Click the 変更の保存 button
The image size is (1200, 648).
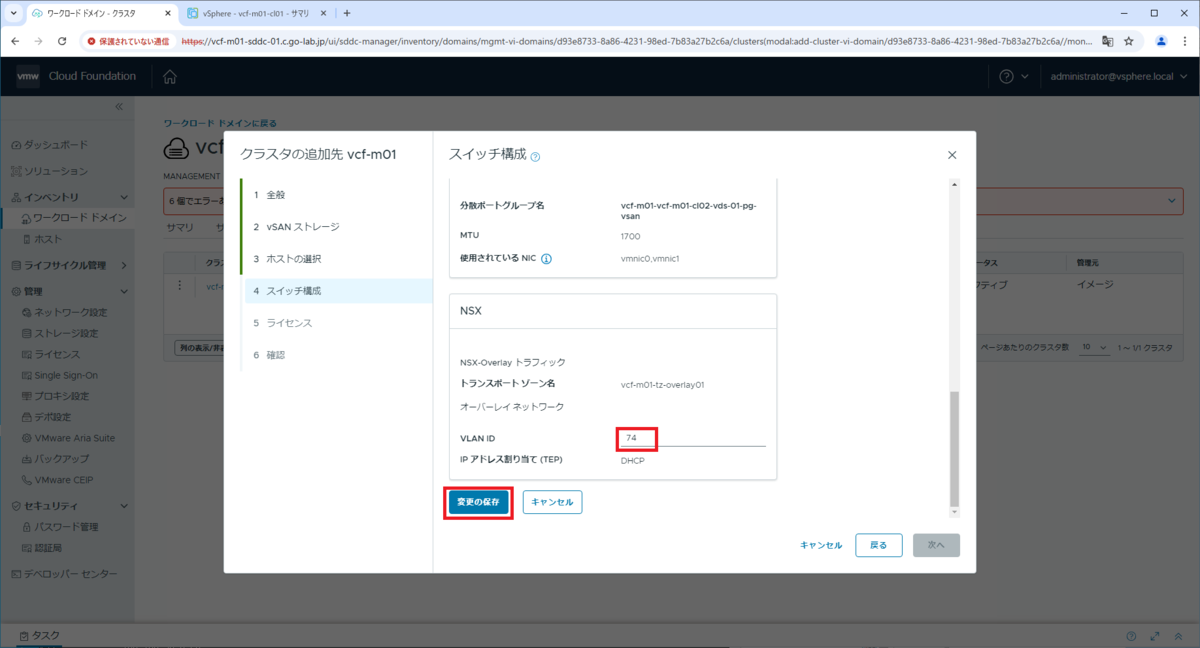pyautogui.click(x=479, y=502)
